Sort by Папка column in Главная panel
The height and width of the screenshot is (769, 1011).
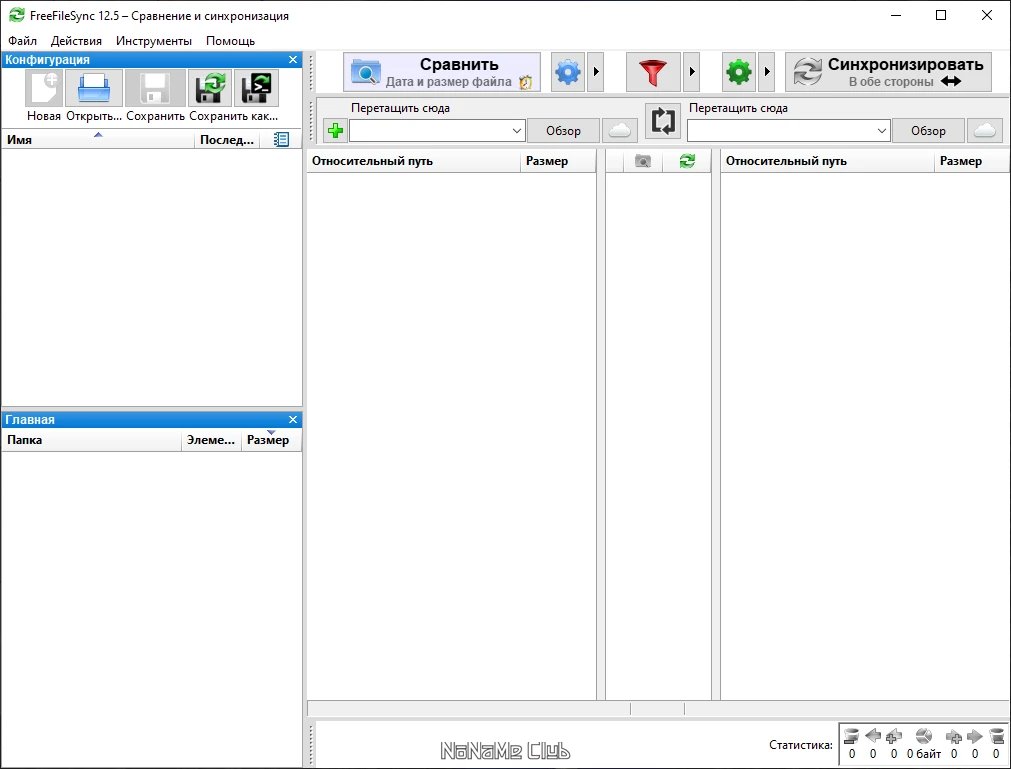click(92, 440)
